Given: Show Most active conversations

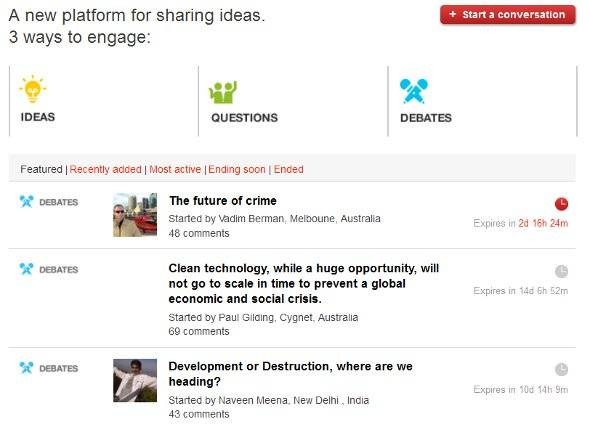Looking at the screenshot, I should click(175, 169).
